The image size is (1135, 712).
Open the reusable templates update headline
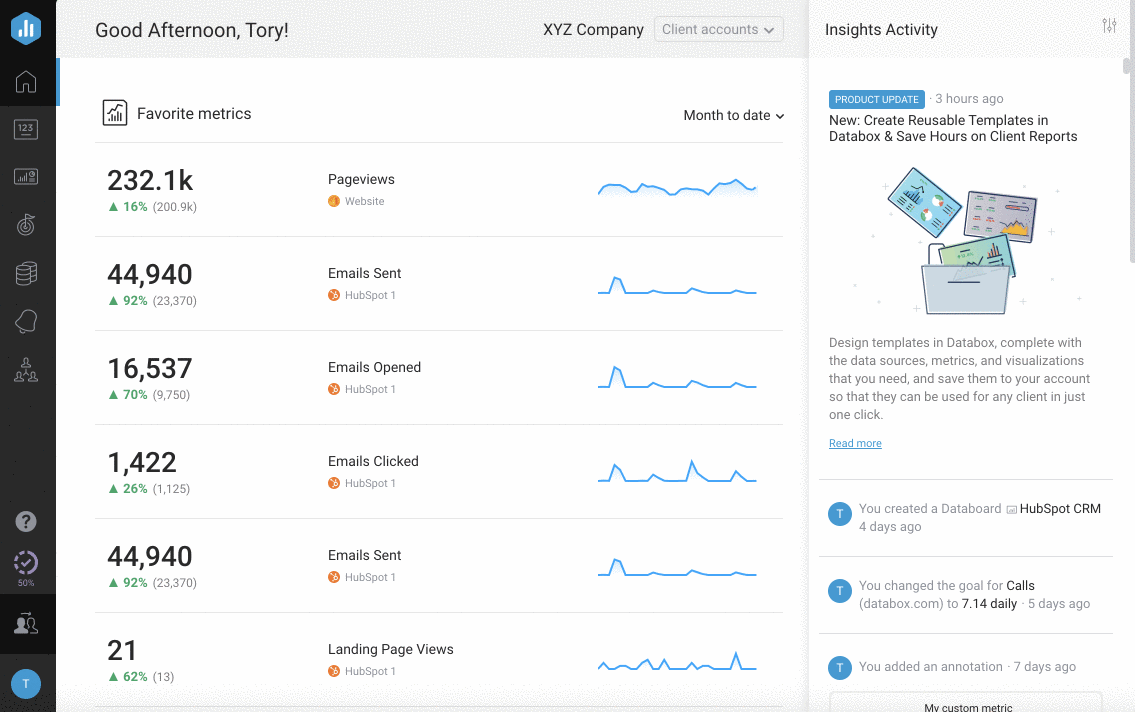(953, 129)
